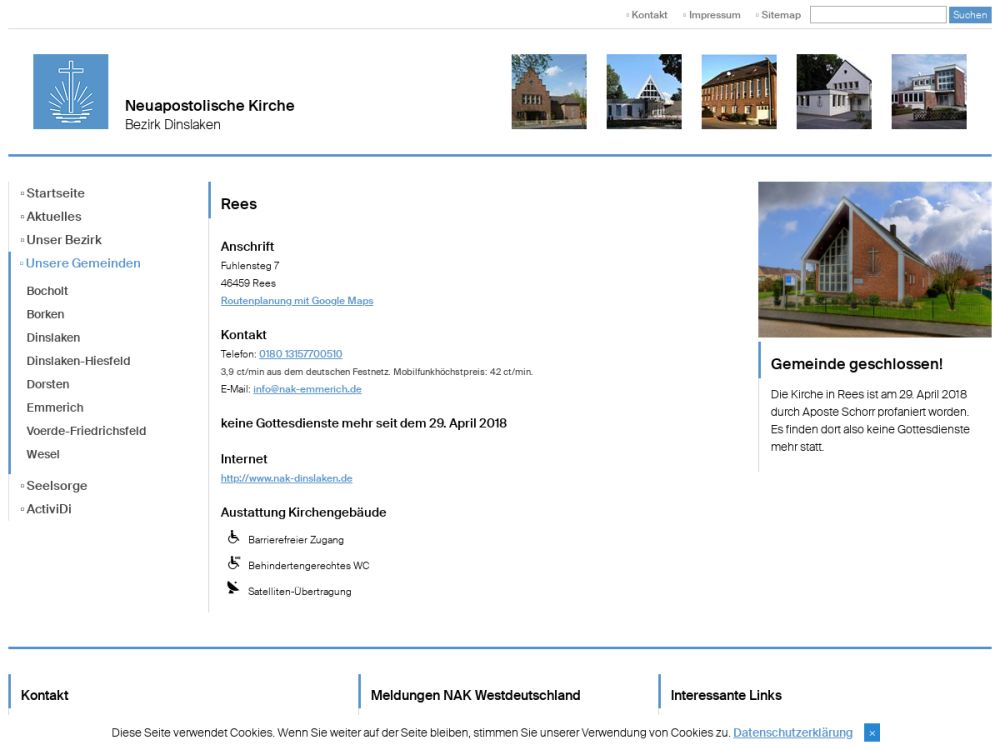Open the fifth church thumbnail in header
Viewport: 1000px width, 750px height.
click(929, 92)
